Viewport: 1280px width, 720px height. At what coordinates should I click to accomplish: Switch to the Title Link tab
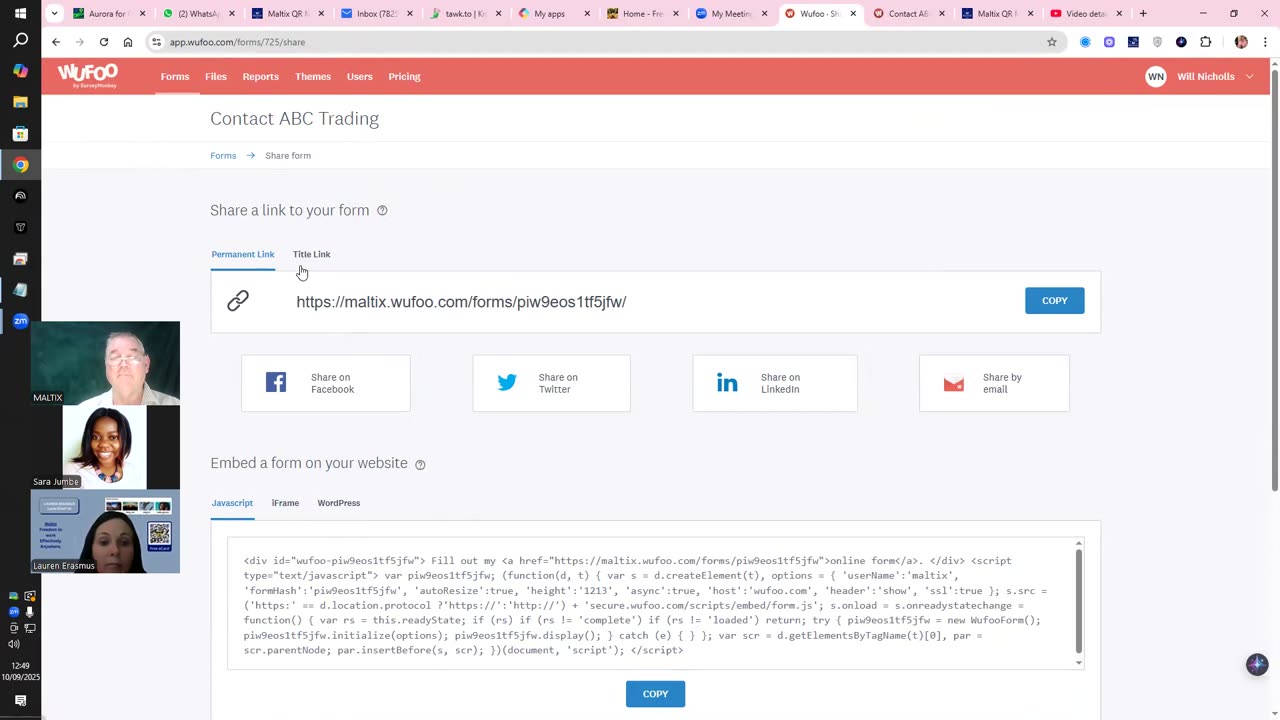pyautogui.click(x=311, y=254)
